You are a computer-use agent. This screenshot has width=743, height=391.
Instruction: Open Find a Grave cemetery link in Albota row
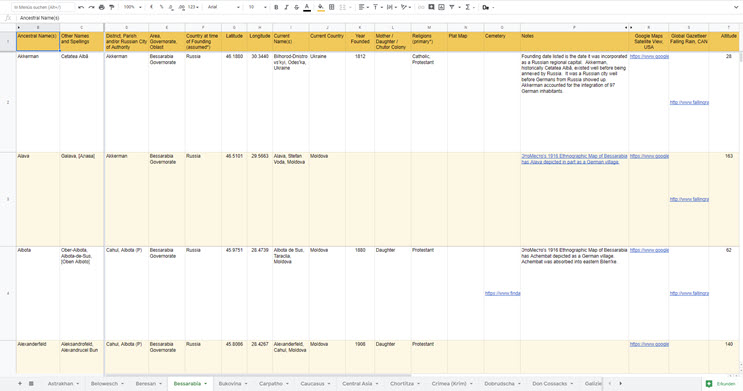tap(502, 293)
